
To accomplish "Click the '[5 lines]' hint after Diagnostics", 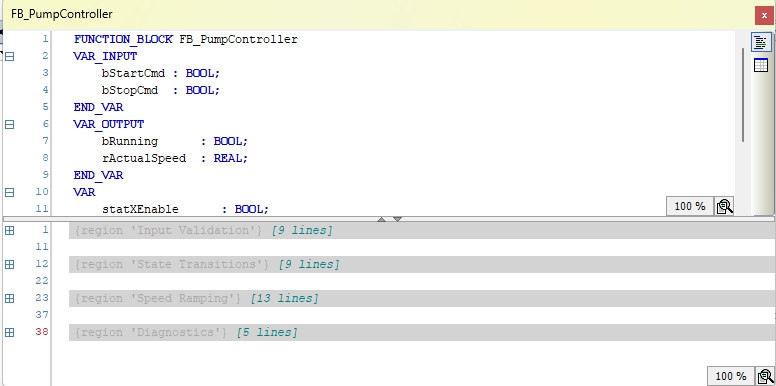I will tap(267, 333).
